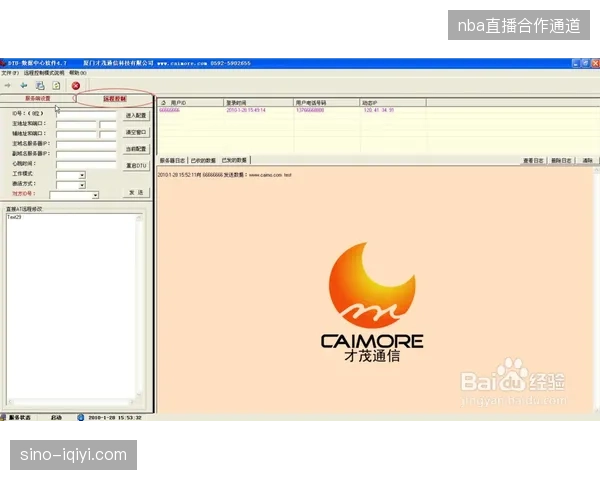600x480 pixels.
Task: Open the 帮助(H) menu
Action: (78, 73)
